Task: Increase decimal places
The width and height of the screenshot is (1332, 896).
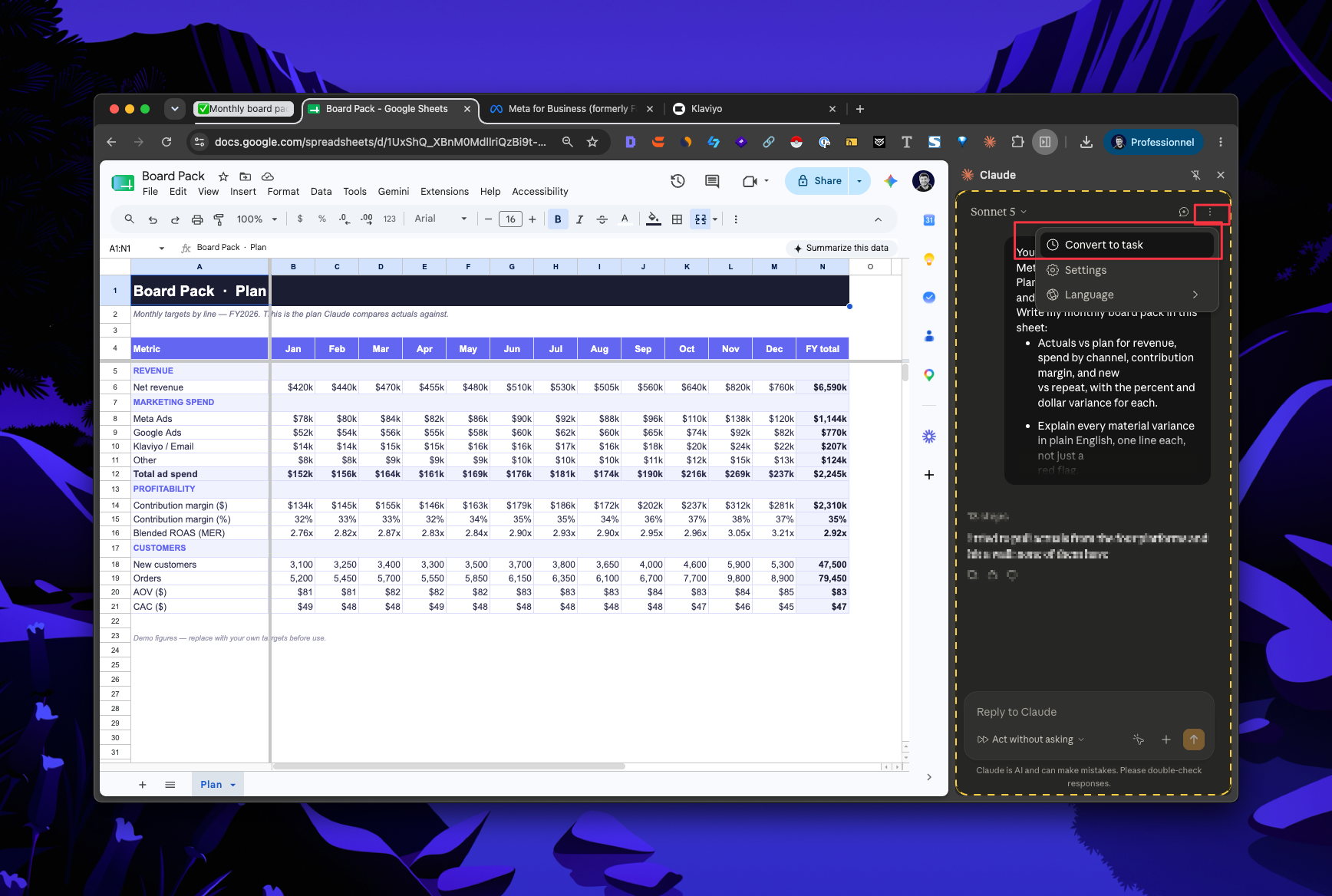Action: [x=367, y=219]
